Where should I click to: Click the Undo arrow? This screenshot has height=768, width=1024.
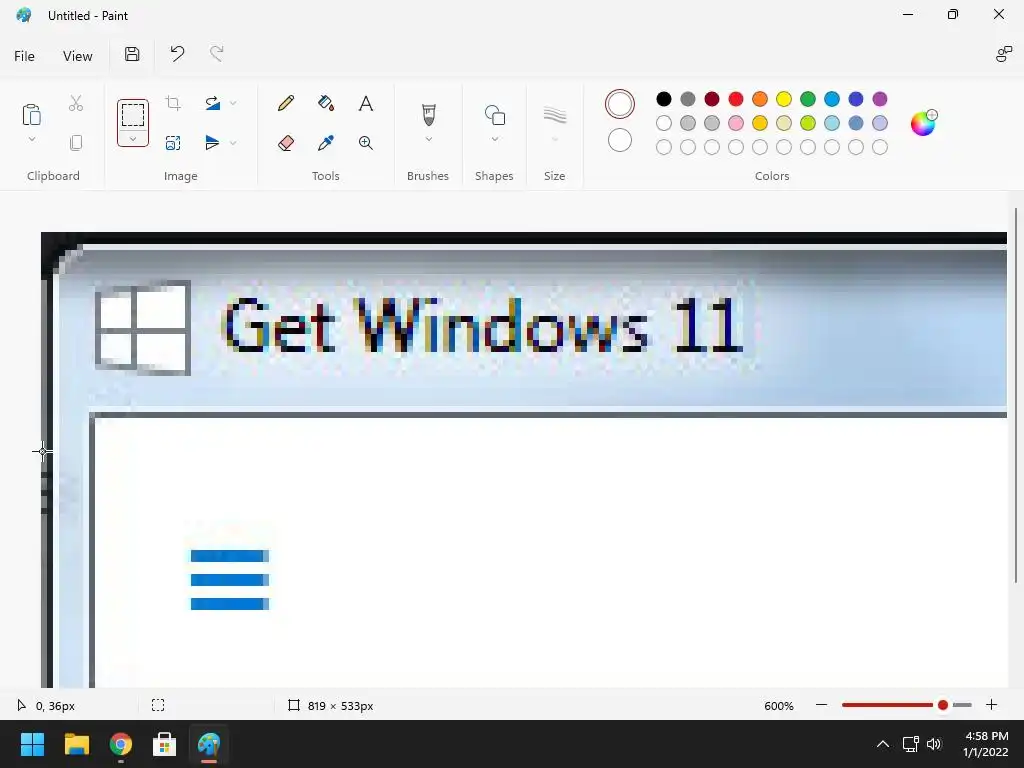(x=177, y=54)
